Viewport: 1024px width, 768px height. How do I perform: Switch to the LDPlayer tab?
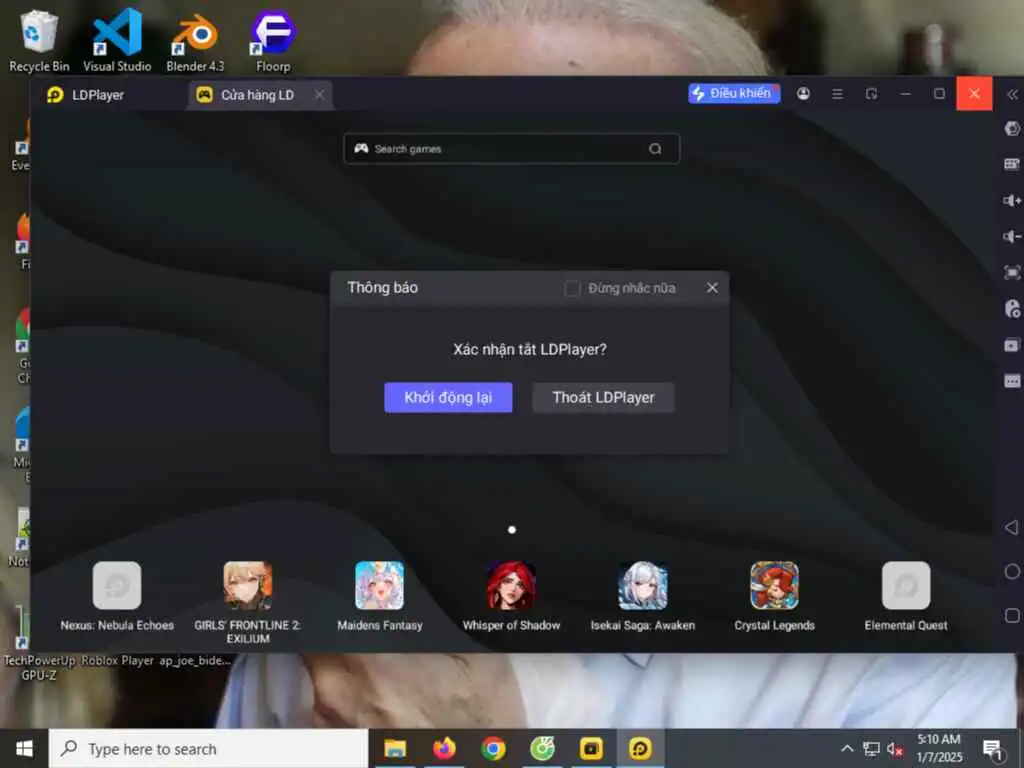[x=85, y=95]
